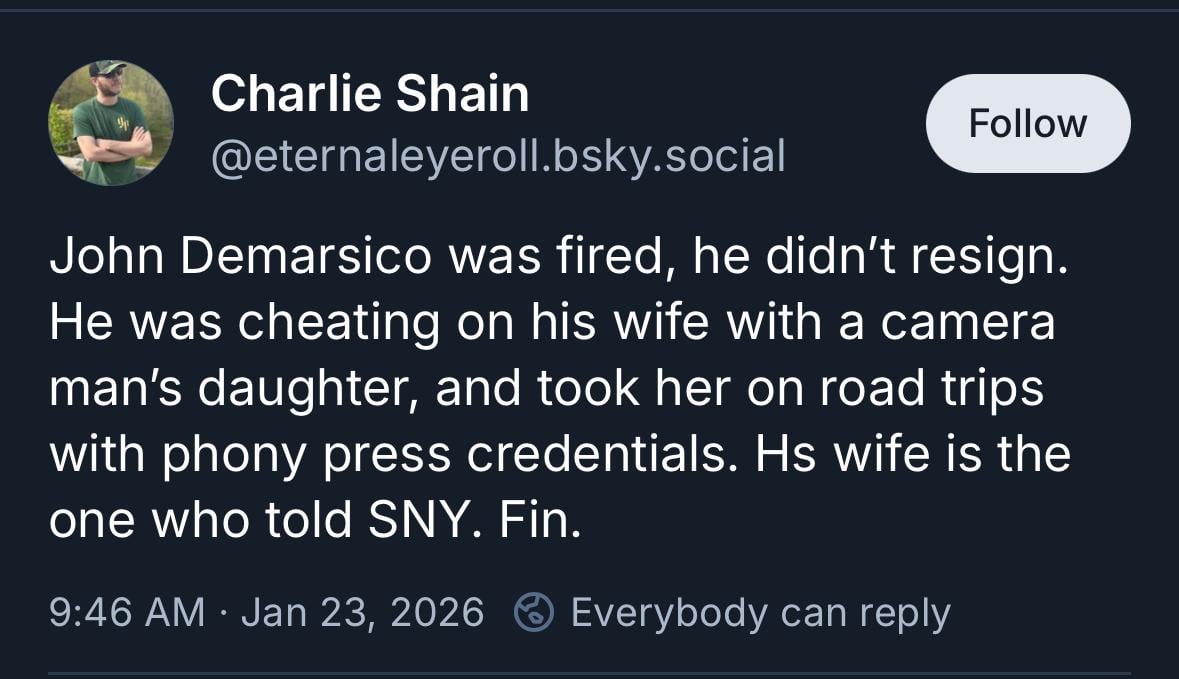Click the first line mentioning John Demarsico
This screenshot has height=679, width=1179.
coord(560,255)
